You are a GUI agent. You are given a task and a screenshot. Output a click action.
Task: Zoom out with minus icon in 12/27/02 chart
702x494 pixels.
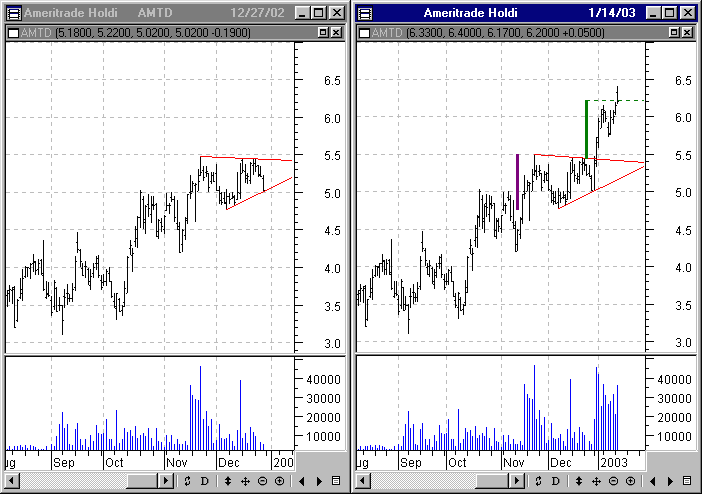(262, 481)
